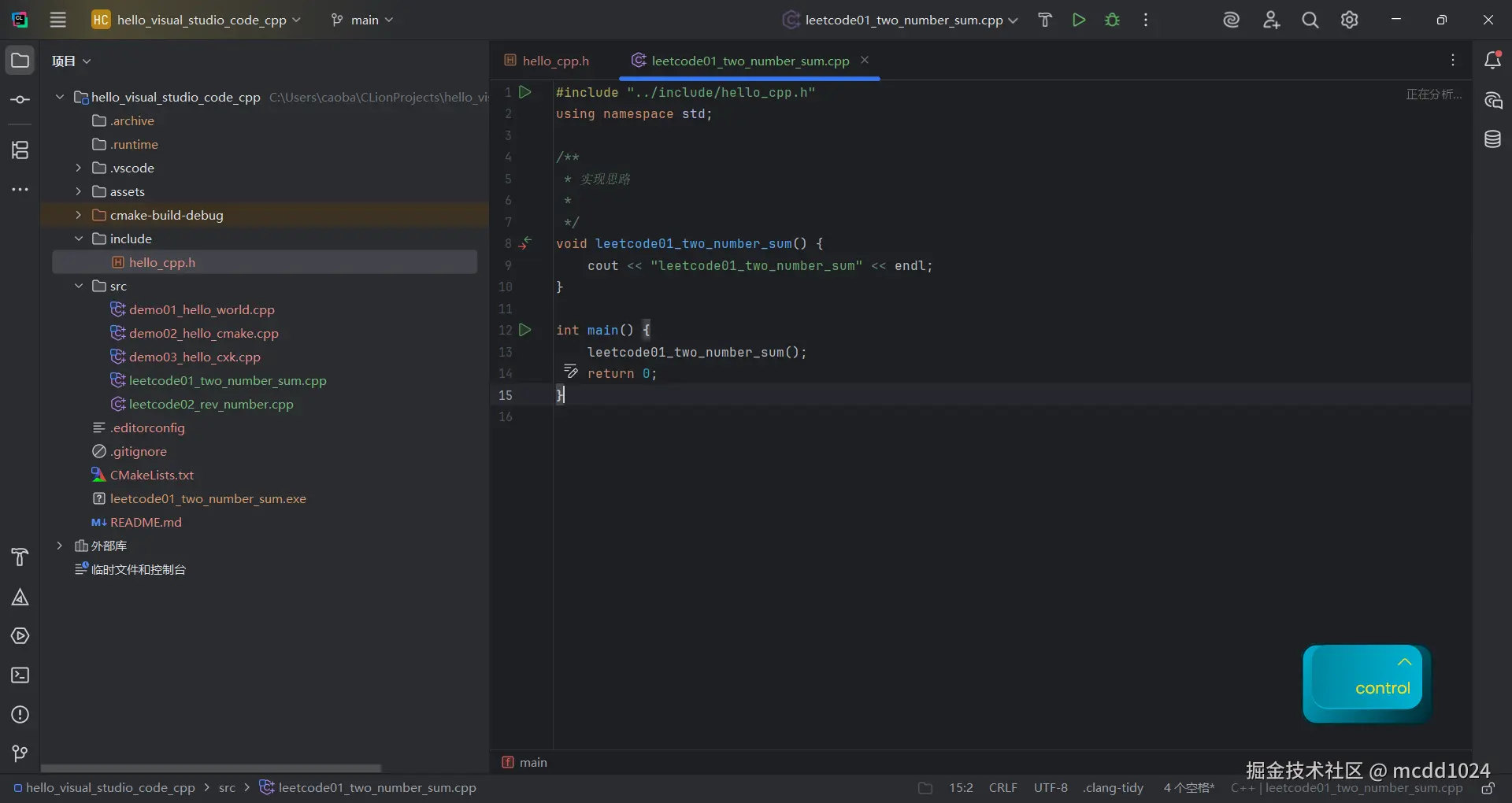This screenshot has width=1512, height=803.
Task: Open the main hamburger menu
Action: coord(58,20)
